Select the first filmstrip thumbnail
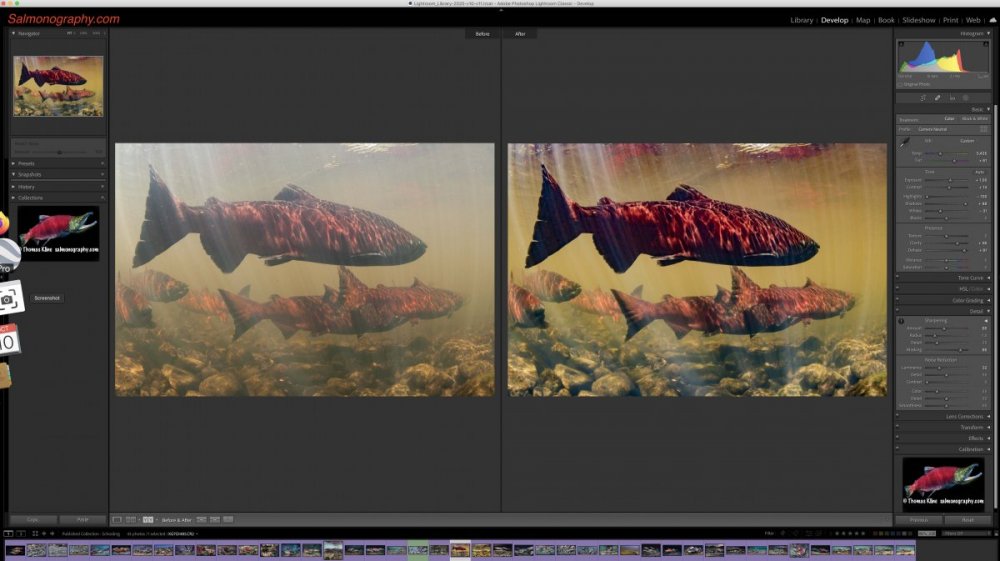The width and height of the screenshot is (1000, 561). (15, 550)
